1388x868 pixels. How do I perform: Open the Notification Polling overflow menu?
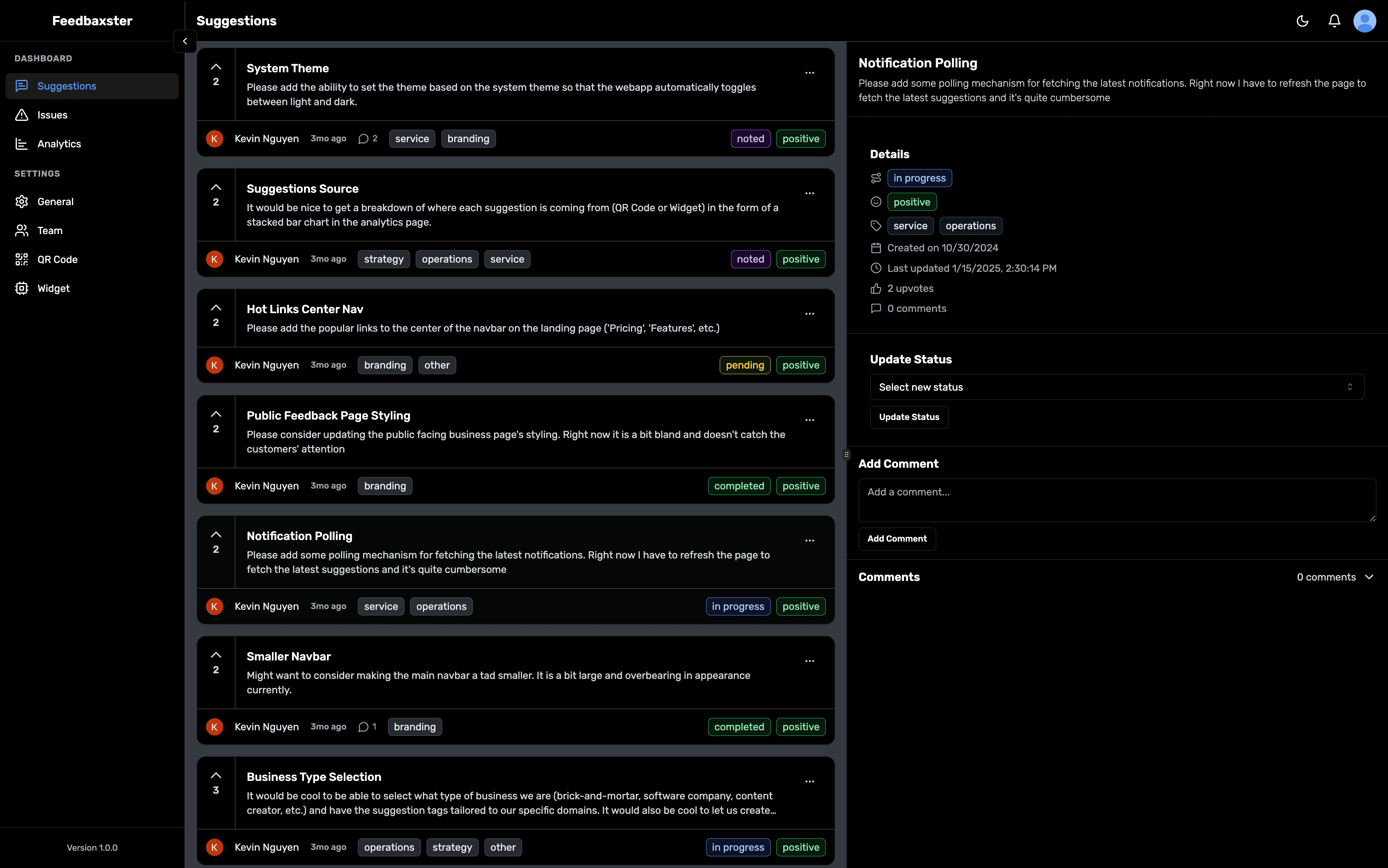tap(810, 540)
